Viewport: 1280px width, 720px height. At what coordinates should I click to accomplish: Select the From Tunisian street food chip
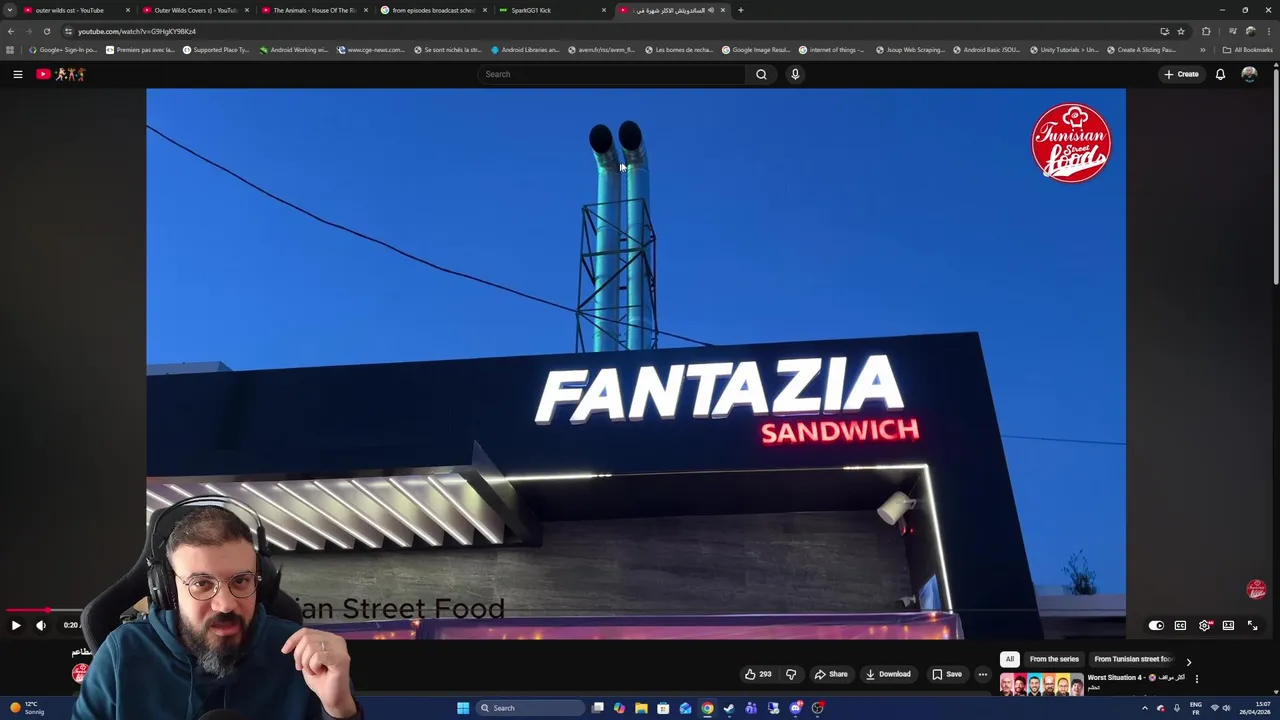[x=1132, y=659]
